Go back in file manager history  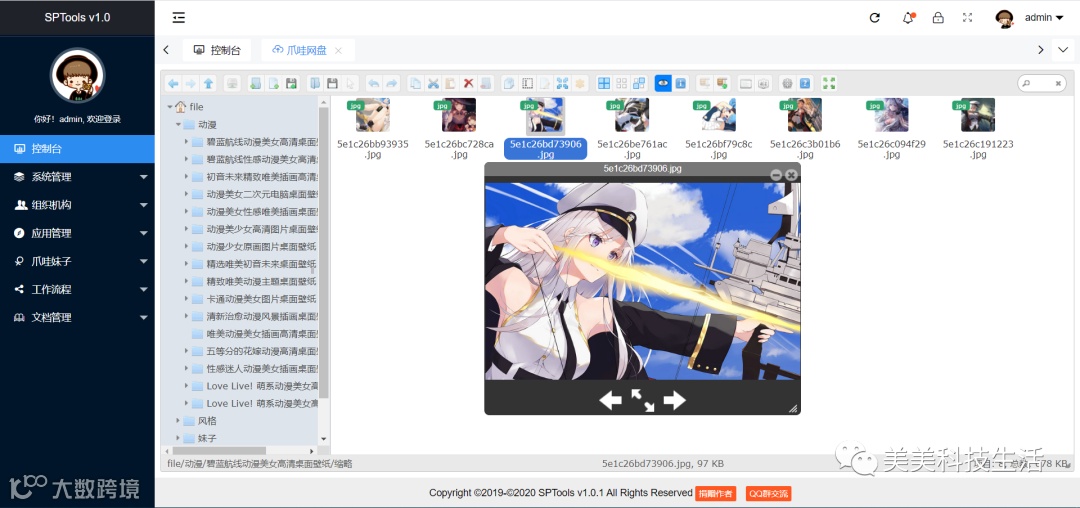click(173, 83)
